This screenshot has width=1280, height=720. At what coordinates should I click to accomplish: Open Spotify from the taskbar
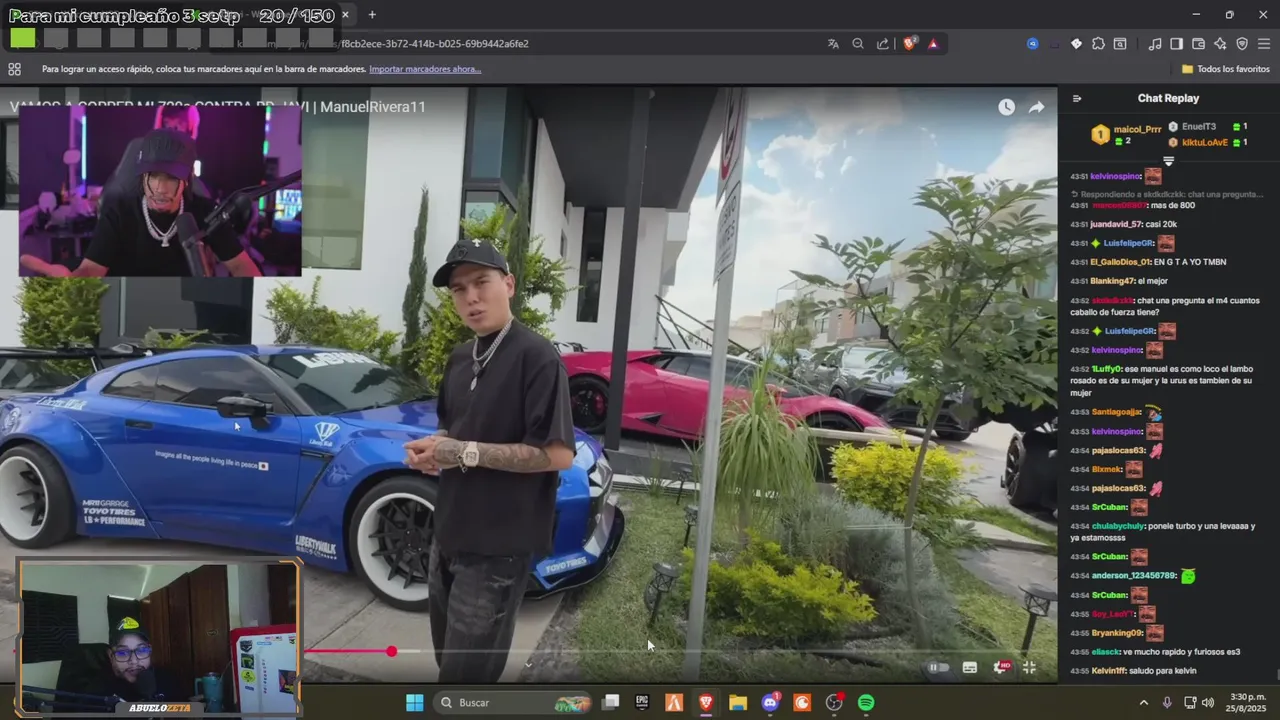(866, 703)
